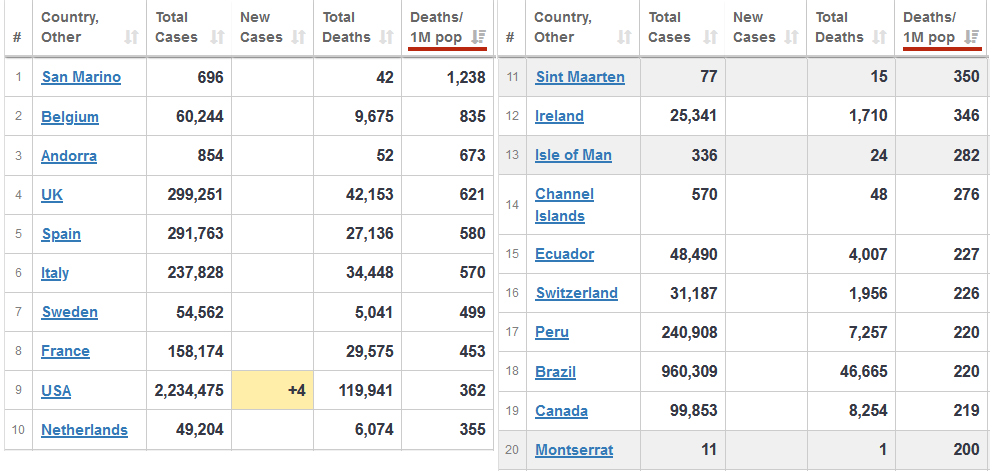The height and width of the screenshot is (473, 1000).
Task: Open the Switzerland country link
Action: point(577,293)
